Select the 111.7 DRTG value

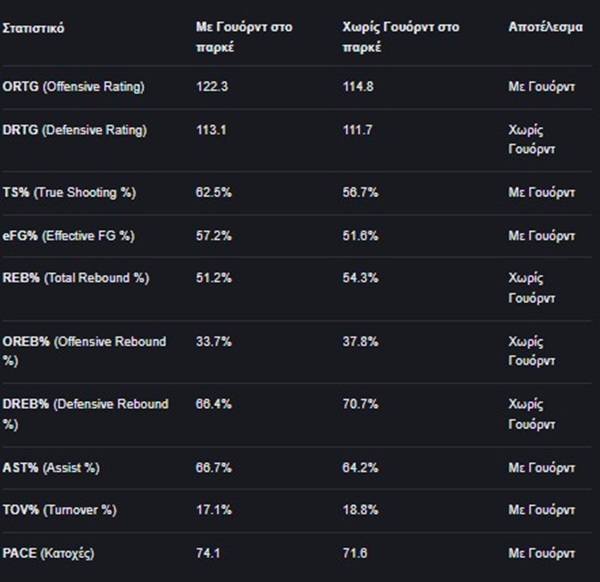[357, 130]
